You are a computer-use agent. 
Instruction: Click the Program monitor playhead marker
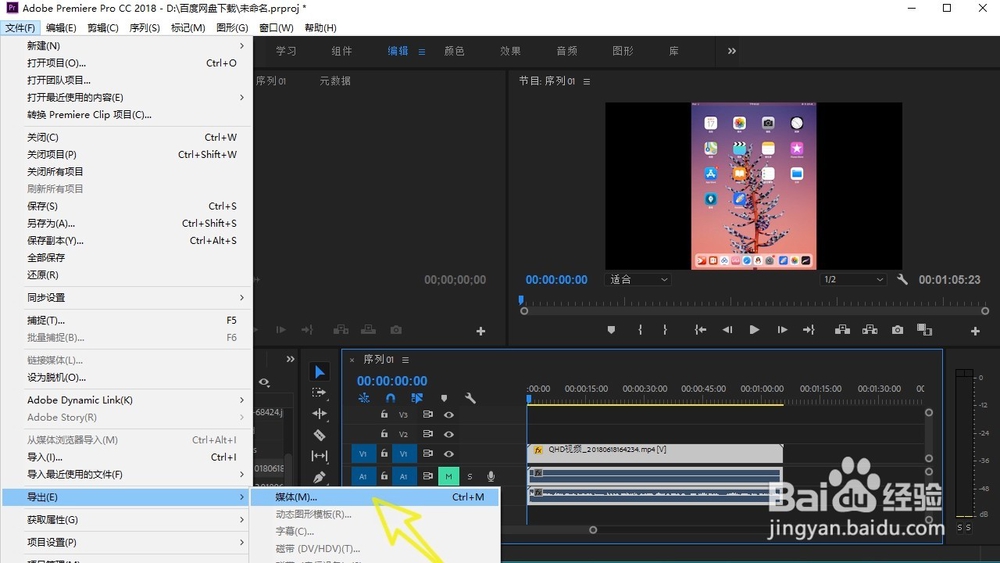tap(521, 300)
